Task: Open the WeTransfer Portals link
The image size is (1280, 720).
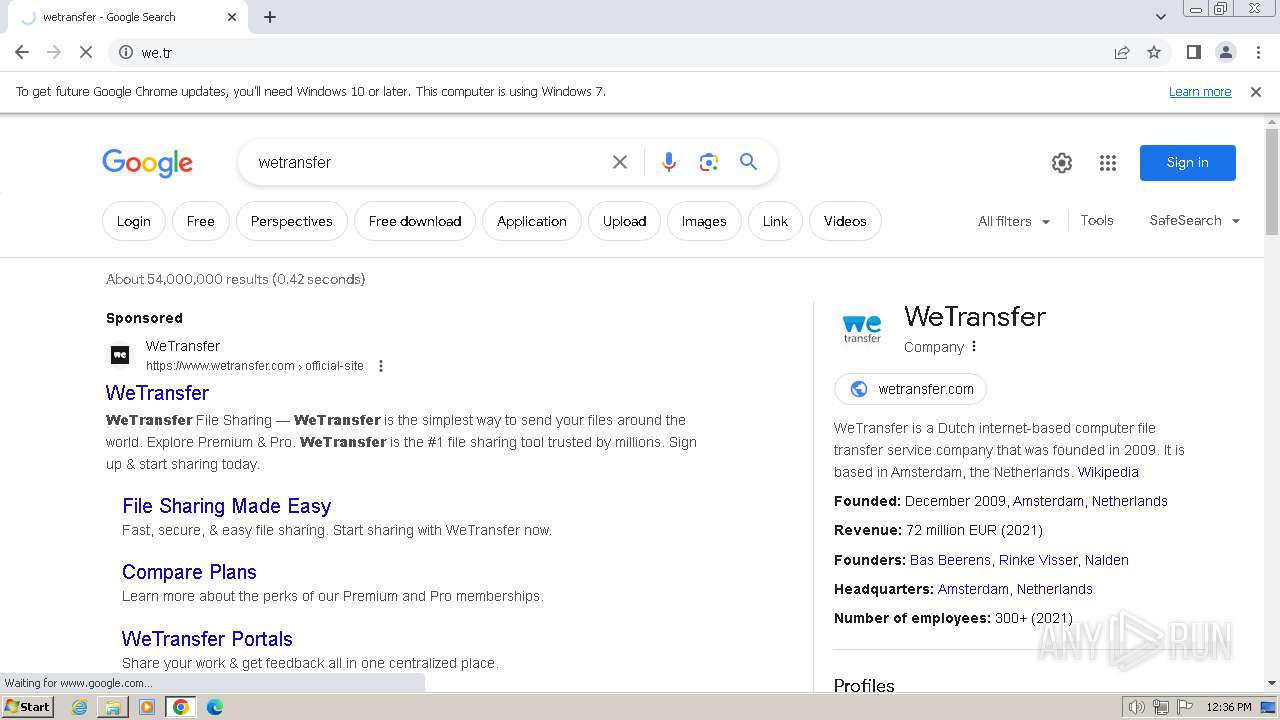Action: [207, 639]
